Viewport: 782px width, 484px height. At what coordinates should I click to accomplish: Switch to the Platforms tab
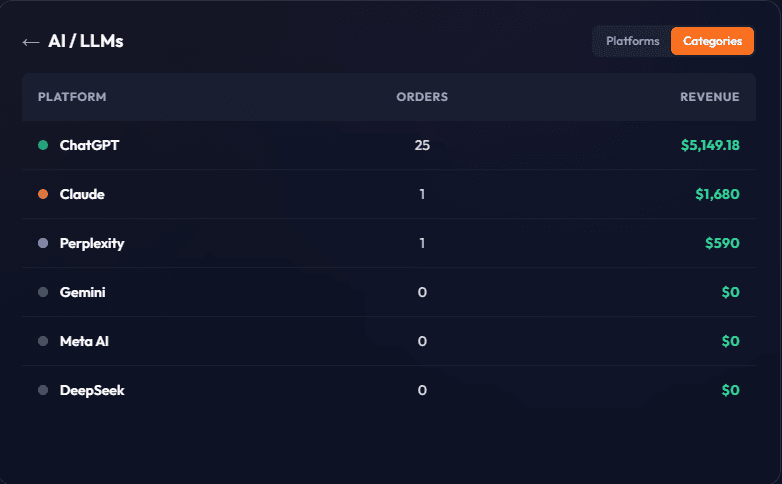pos(632,41)
